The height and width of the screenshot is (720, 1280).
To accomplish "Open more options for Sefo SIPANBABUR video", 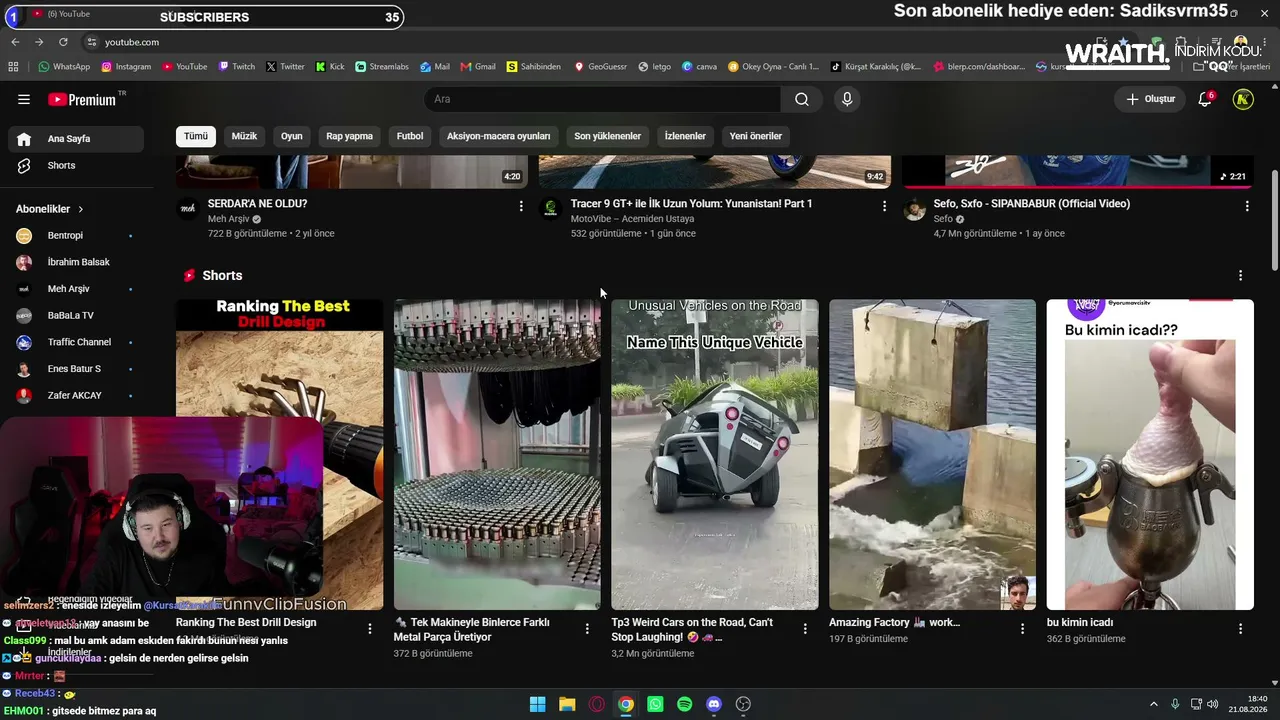I will 1247,206.
